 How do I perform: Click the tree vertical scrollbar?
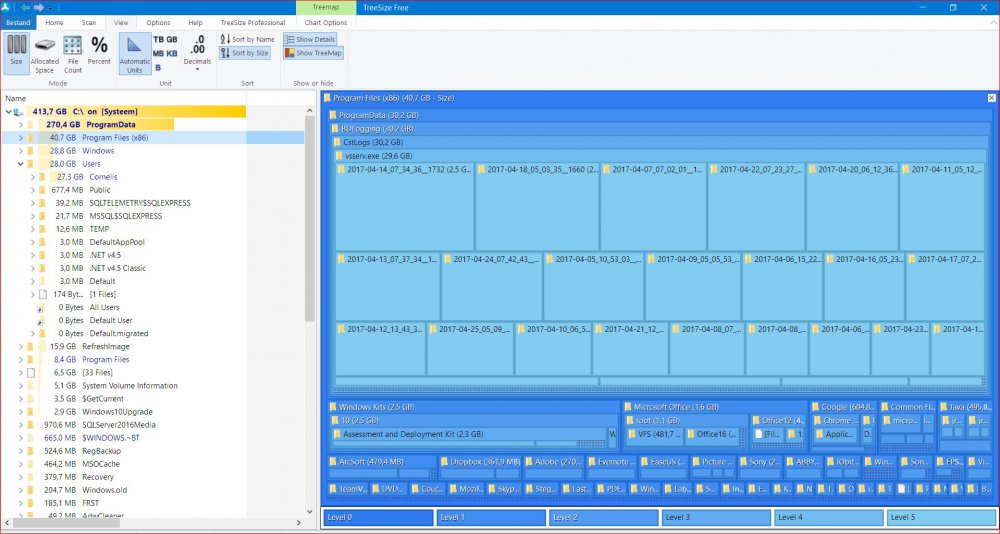(310, 217)
